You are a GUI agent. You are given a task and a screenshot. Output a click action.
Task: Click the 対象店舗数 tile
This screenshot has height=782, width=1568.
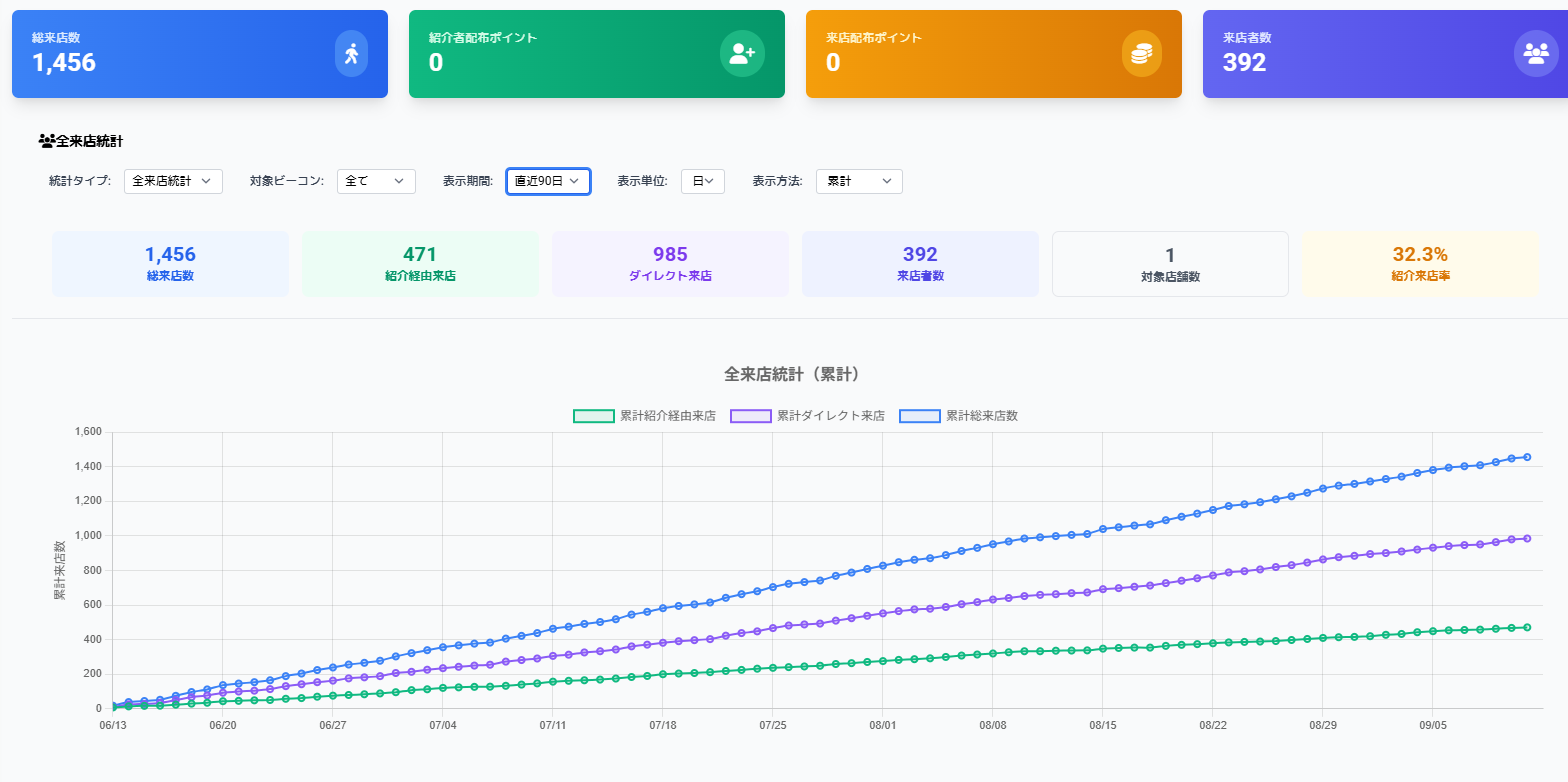click(1170, 264)
